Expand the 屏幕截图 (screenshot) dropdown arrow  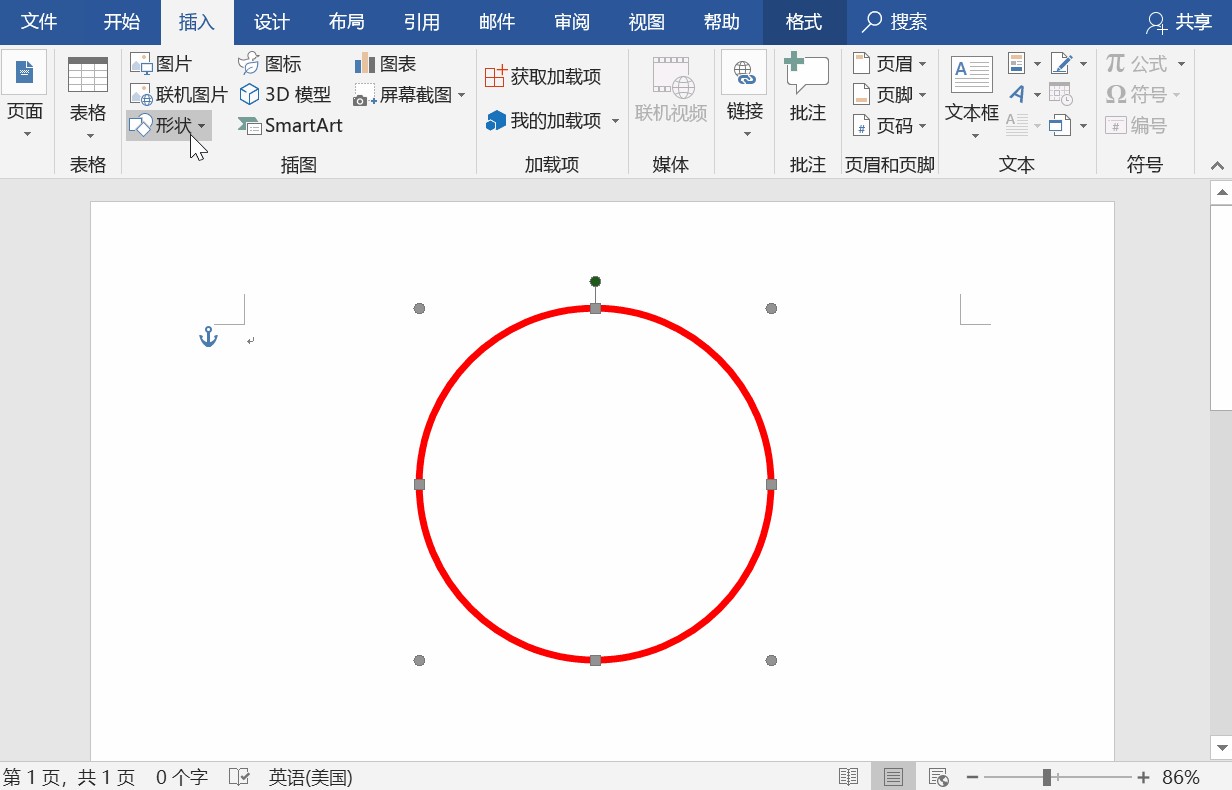(462, 96)
